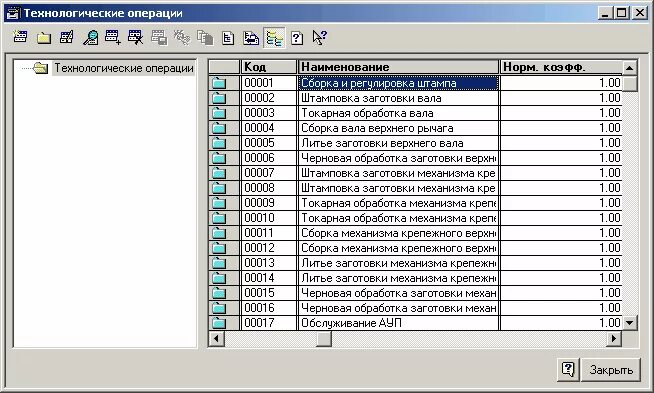Click the Edit row pencil toolbar icon

[x=67, y=38]
